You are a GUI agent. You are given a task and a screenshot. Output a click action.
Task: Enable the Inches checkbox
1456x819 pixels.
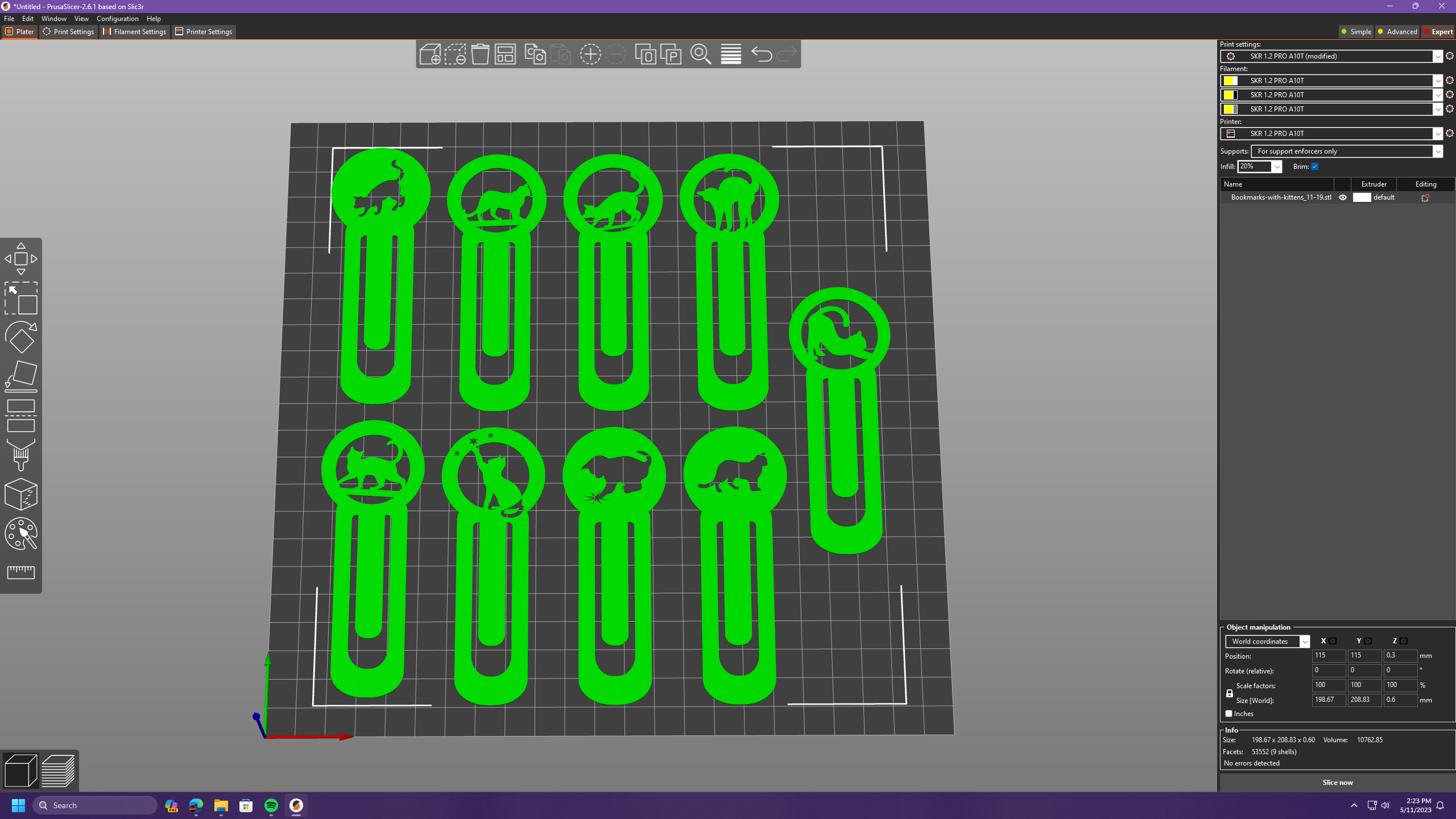click(x=1228, y=713)
